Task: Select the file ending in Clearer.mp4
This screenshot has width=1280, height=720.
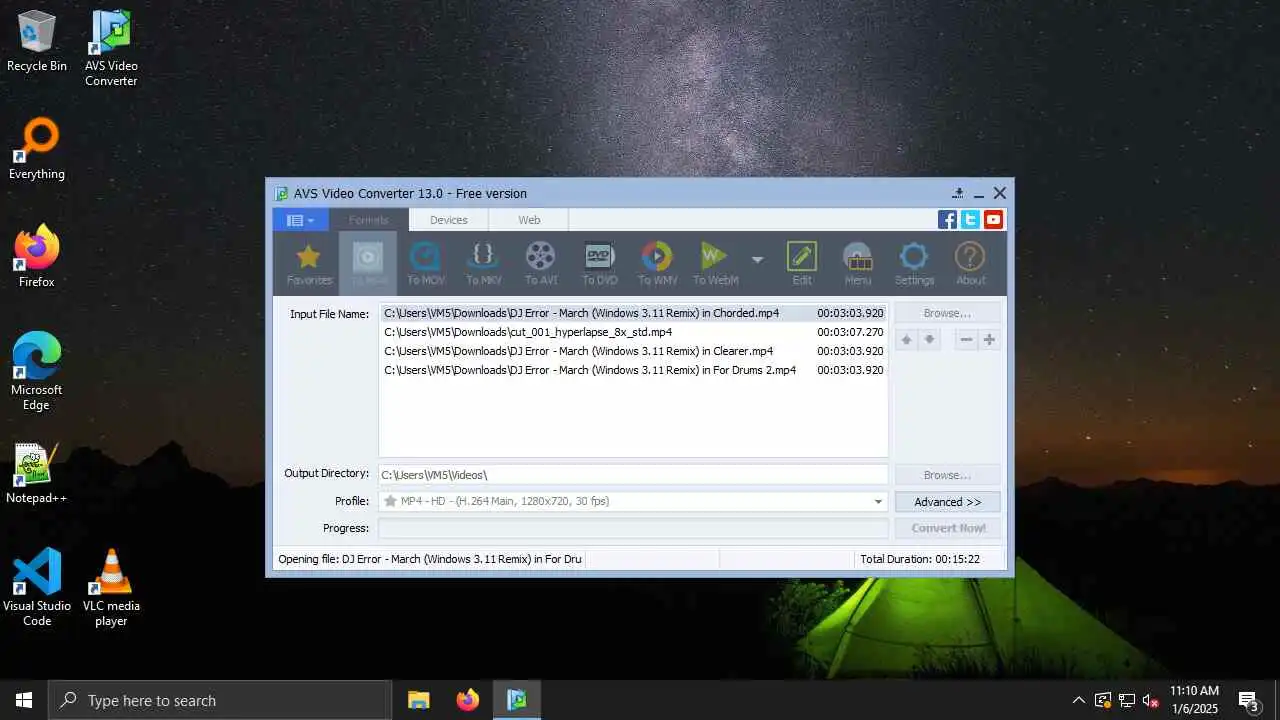Action: [633, 351]
